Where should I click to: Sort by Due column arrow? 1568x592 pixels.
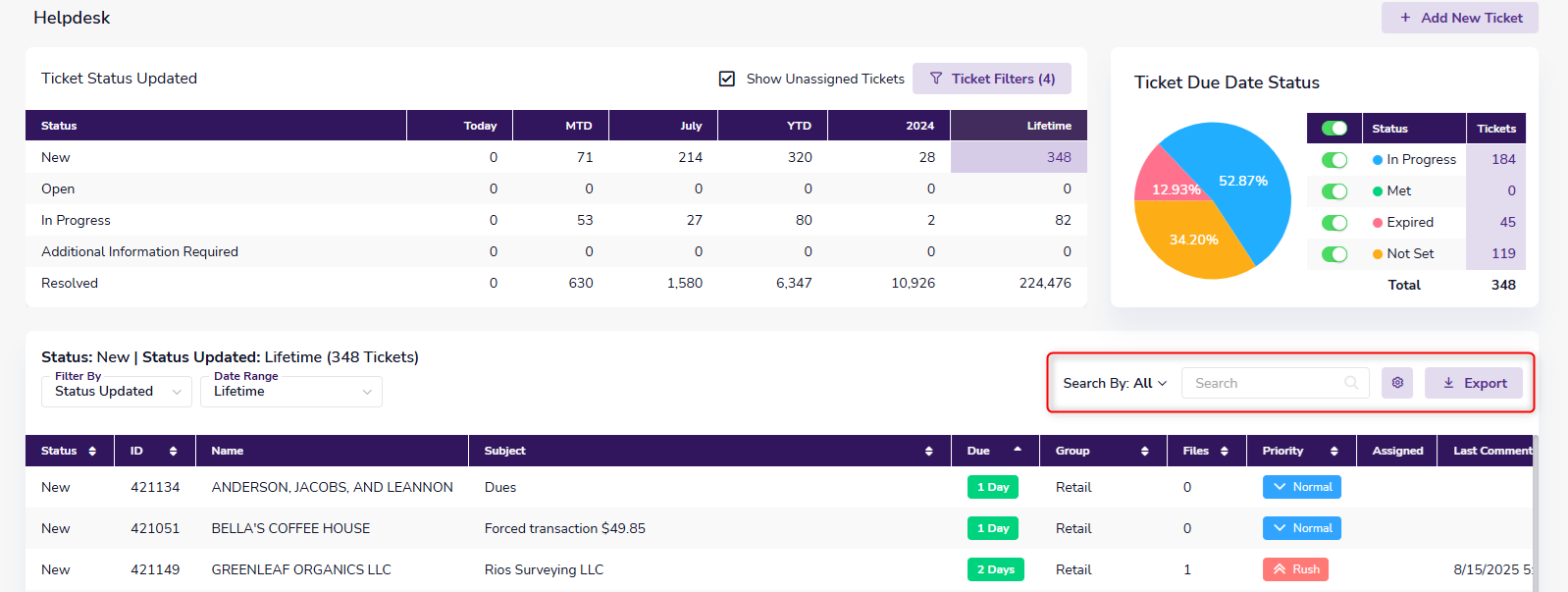tap(1018, 450)
